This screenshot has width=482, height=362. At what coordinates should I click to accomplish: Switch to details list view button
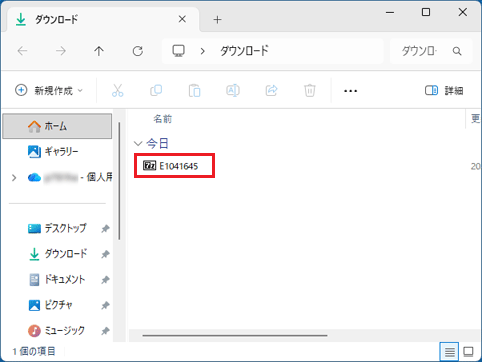449,351
